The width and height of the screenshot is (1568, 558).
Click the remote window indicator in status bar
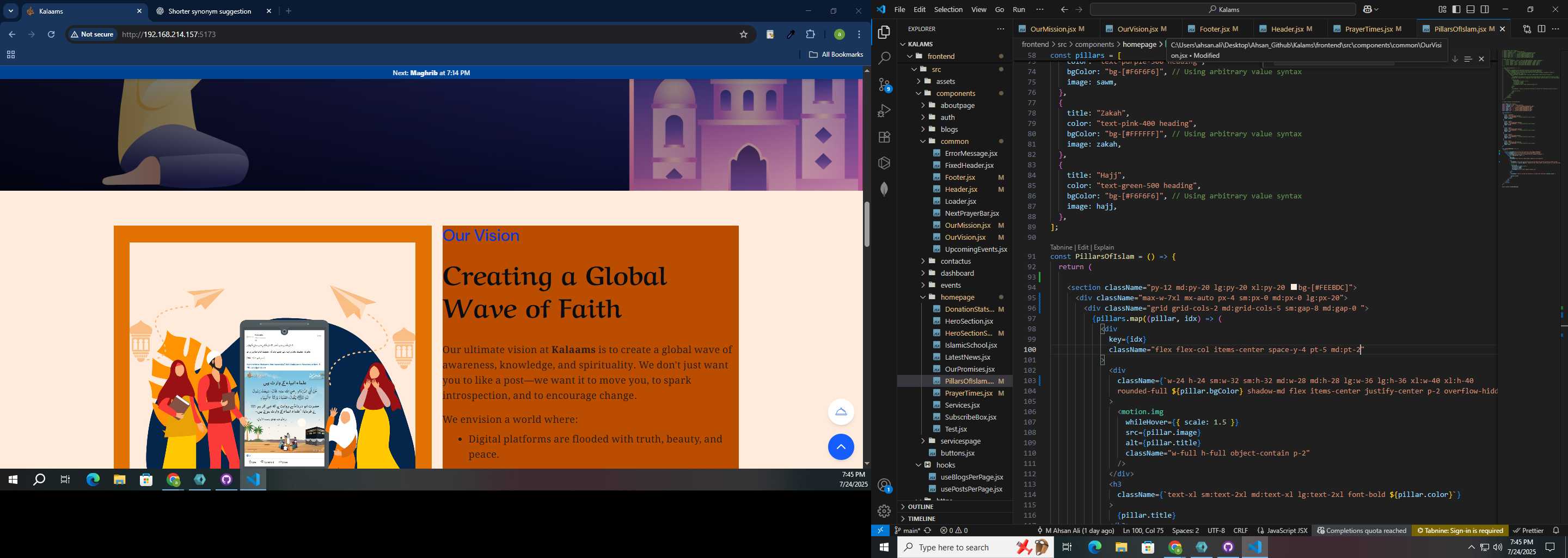880,531
